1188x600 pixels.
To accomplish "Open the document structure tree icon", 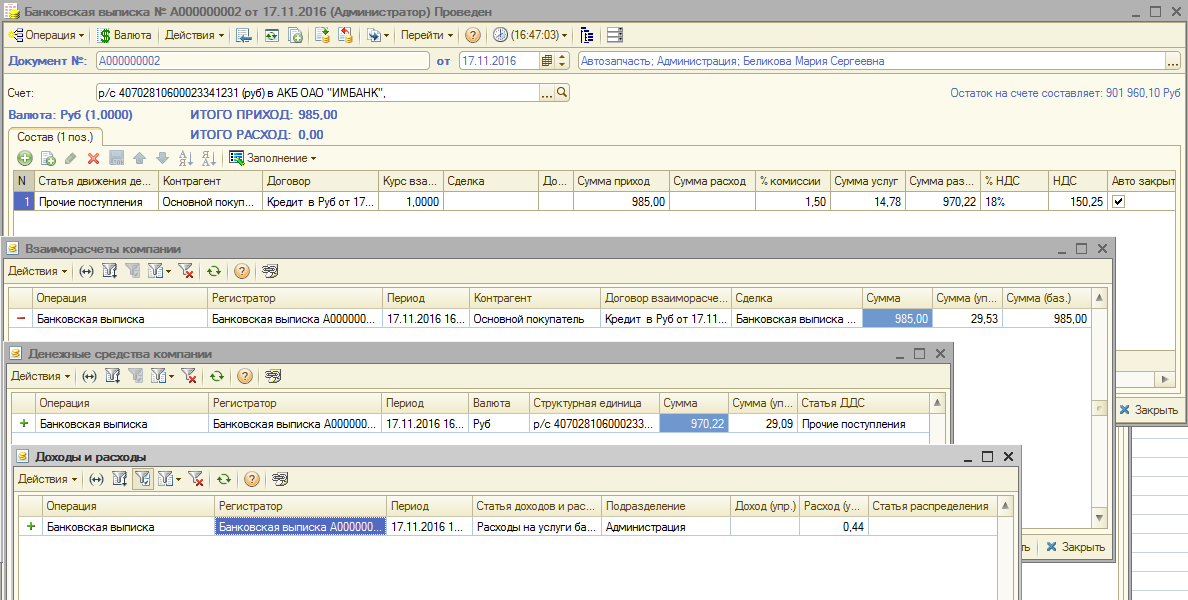I will click(586, 35).
